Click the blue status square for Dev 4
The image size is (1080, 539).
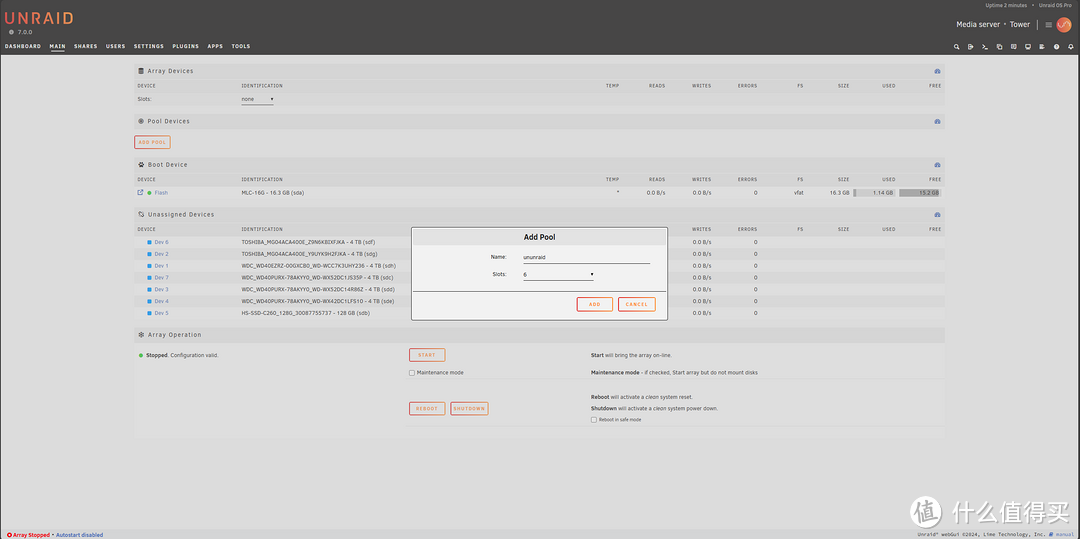[x=149, y=301]
